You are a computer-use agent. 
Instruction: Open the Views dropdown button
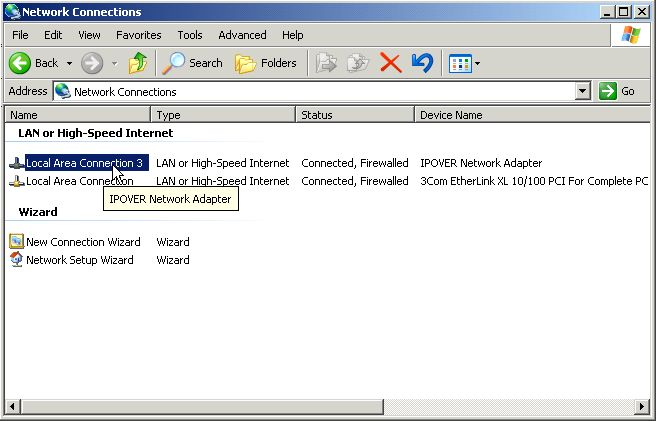464,63
